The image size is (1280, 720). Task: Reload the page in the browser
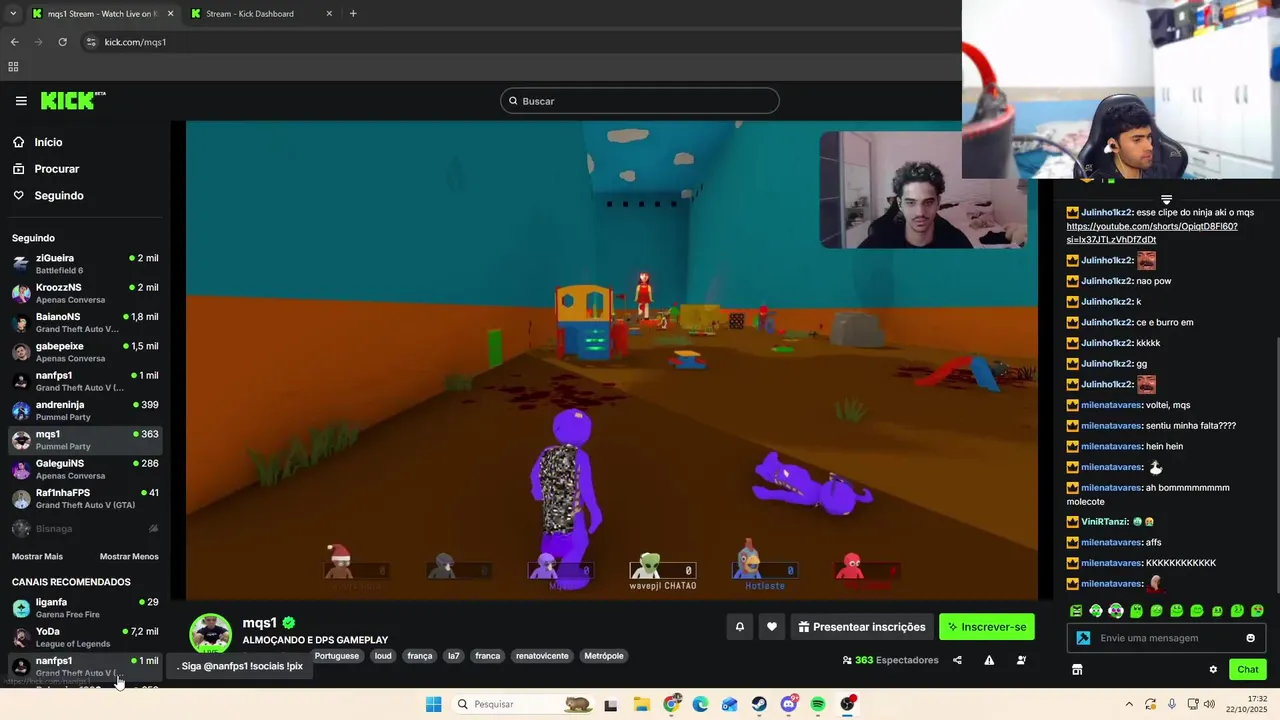coord(62,42)
